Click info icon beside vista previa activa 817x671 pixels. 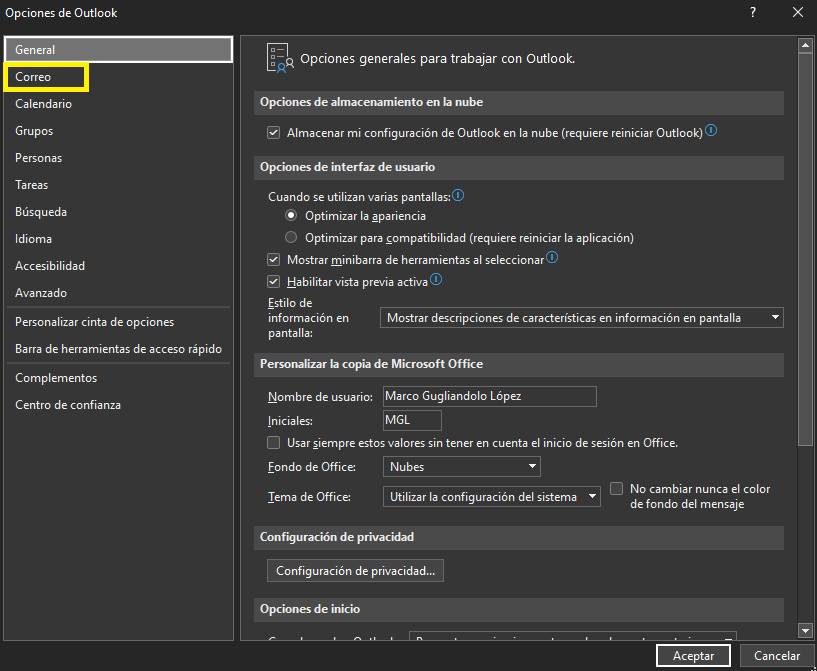tap(436, 280)
